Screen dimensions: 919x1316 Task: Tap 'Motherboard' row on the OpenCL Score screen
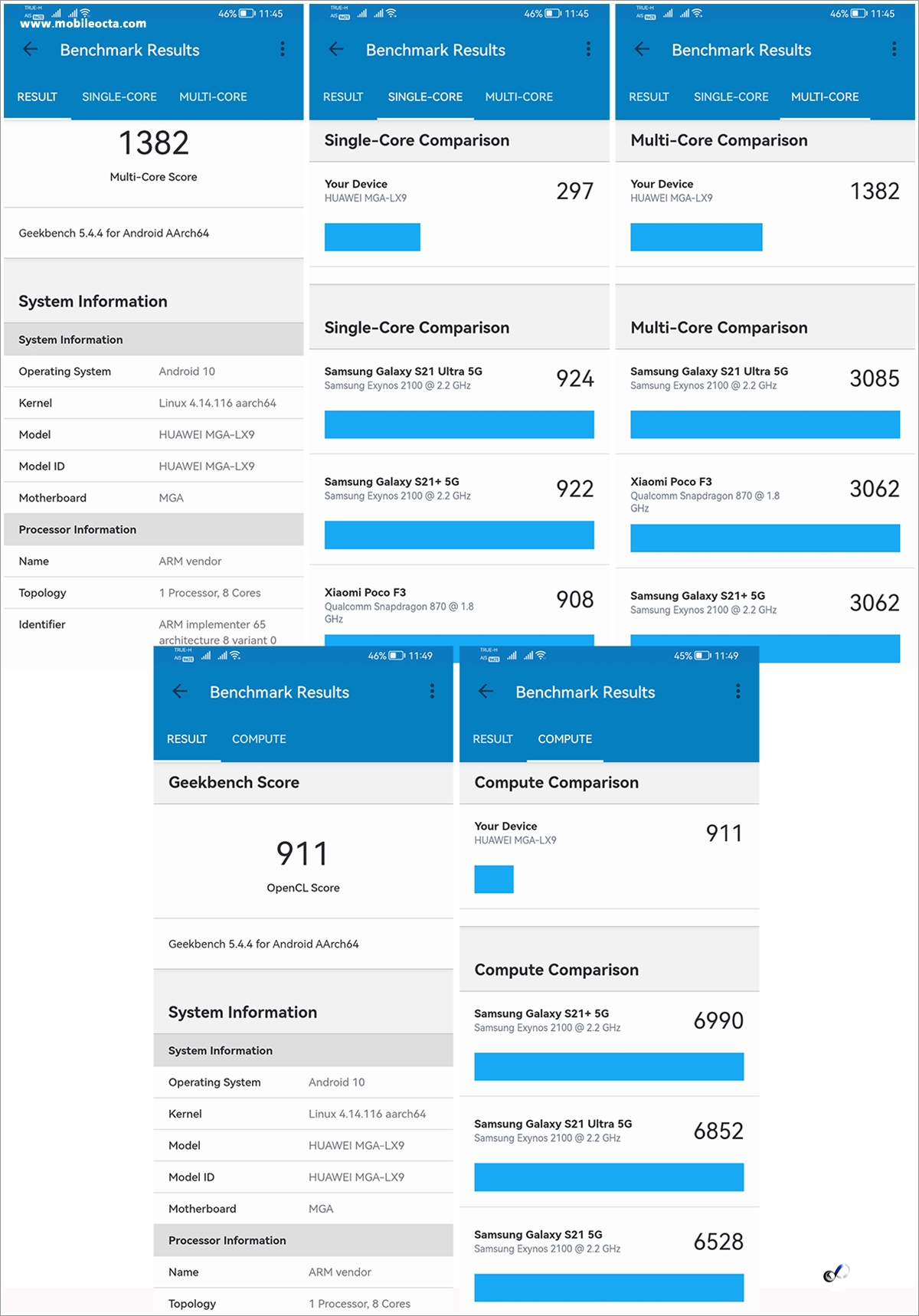pyautogui.click(x=303, y=1209)
